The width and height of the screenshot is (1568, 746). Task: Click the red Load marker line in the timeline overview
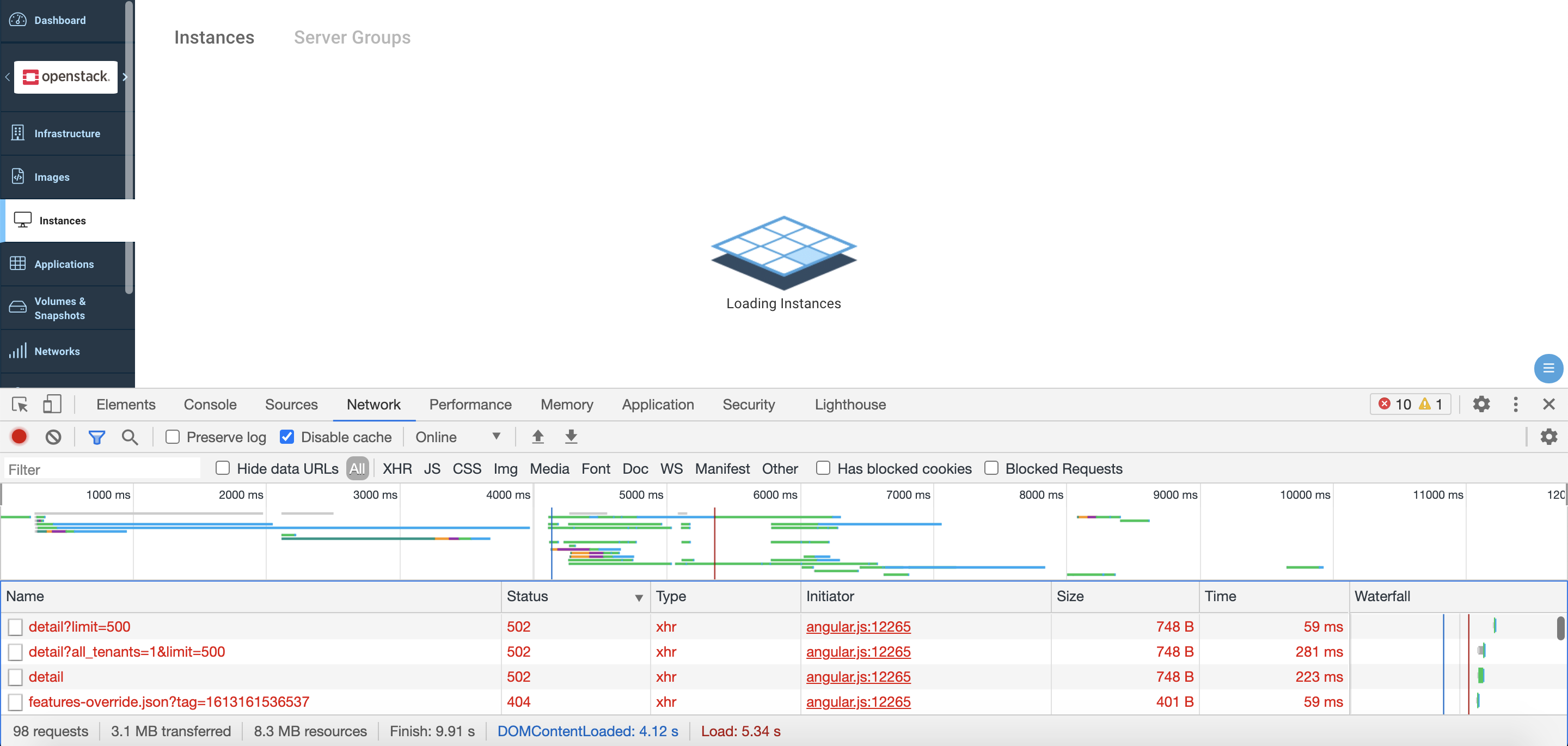click(x=715, y=542)
